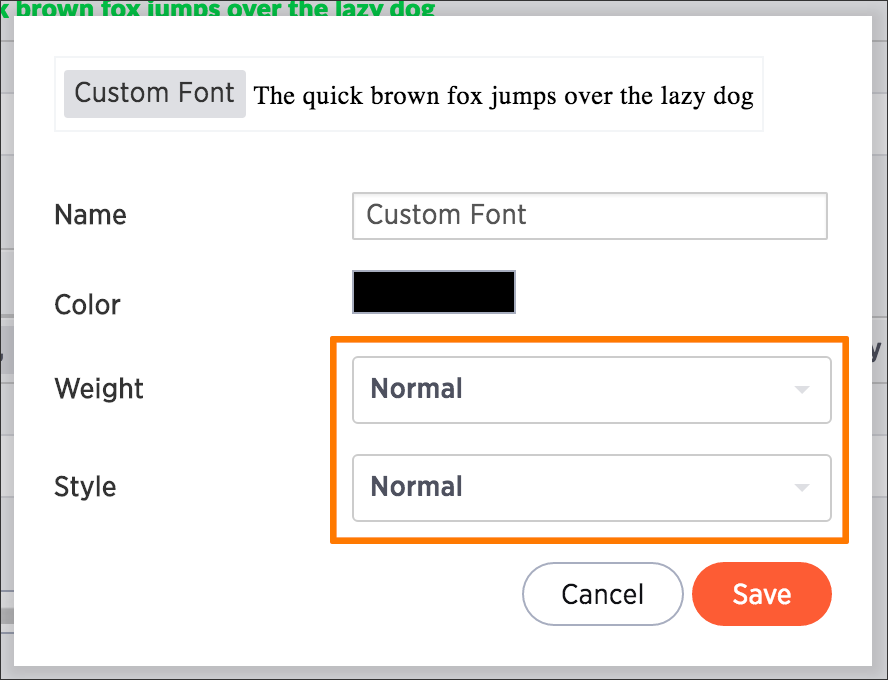Open the Weight dropdown set to Normal
Image resolution: width=888 pixels, height=680 pixels.
tap(591, 390)
